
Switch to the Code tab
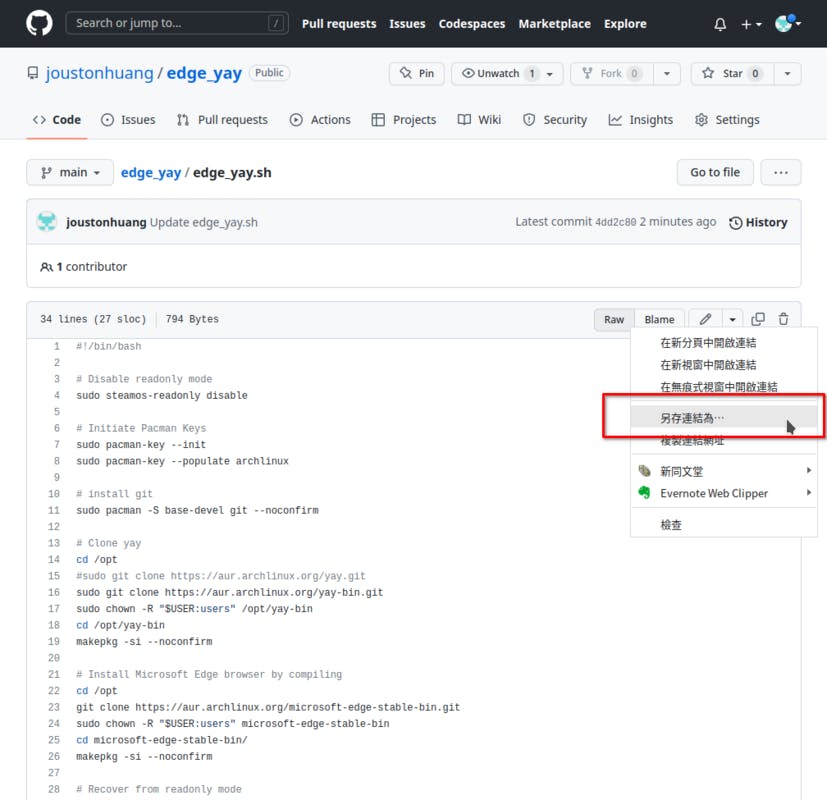click(x=57, y=120)
